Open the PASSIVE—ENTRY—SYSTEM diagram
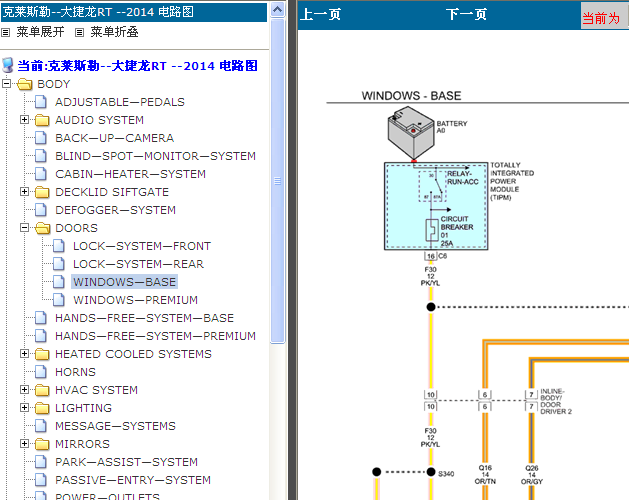The image size is (629, 500). tap(133, 480)
